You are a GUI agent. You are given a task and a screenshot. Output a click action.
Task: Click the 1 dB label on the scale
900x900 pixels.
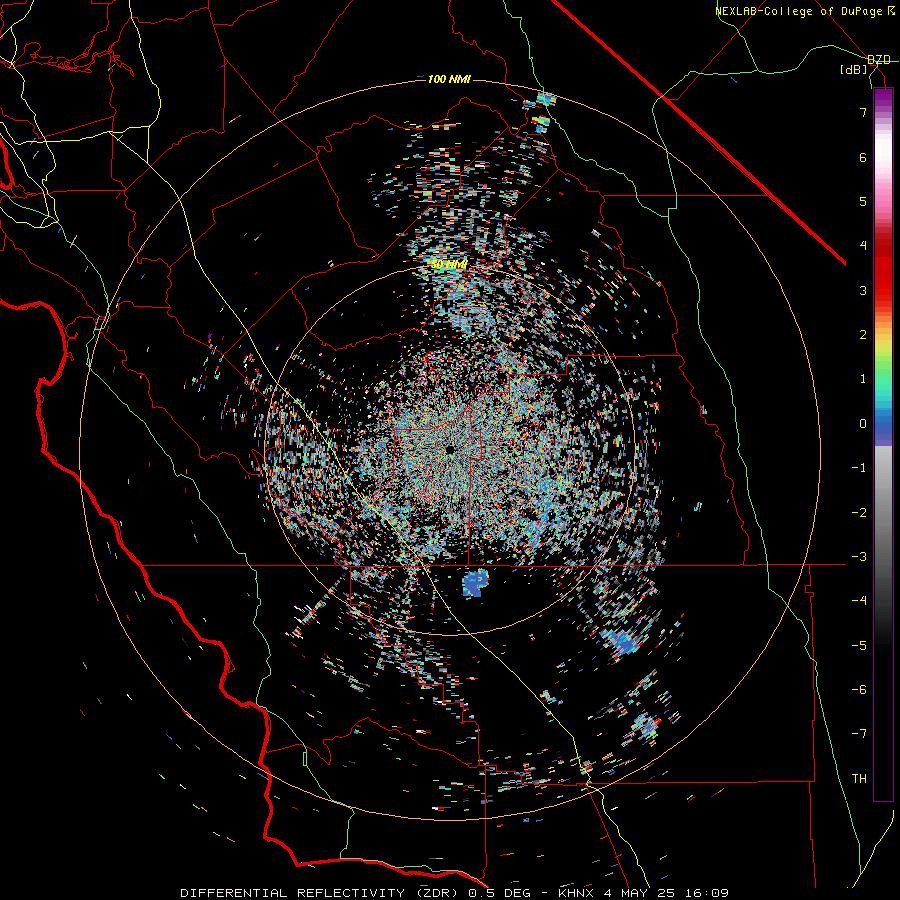pyautogui.click(x=863, y=379)
